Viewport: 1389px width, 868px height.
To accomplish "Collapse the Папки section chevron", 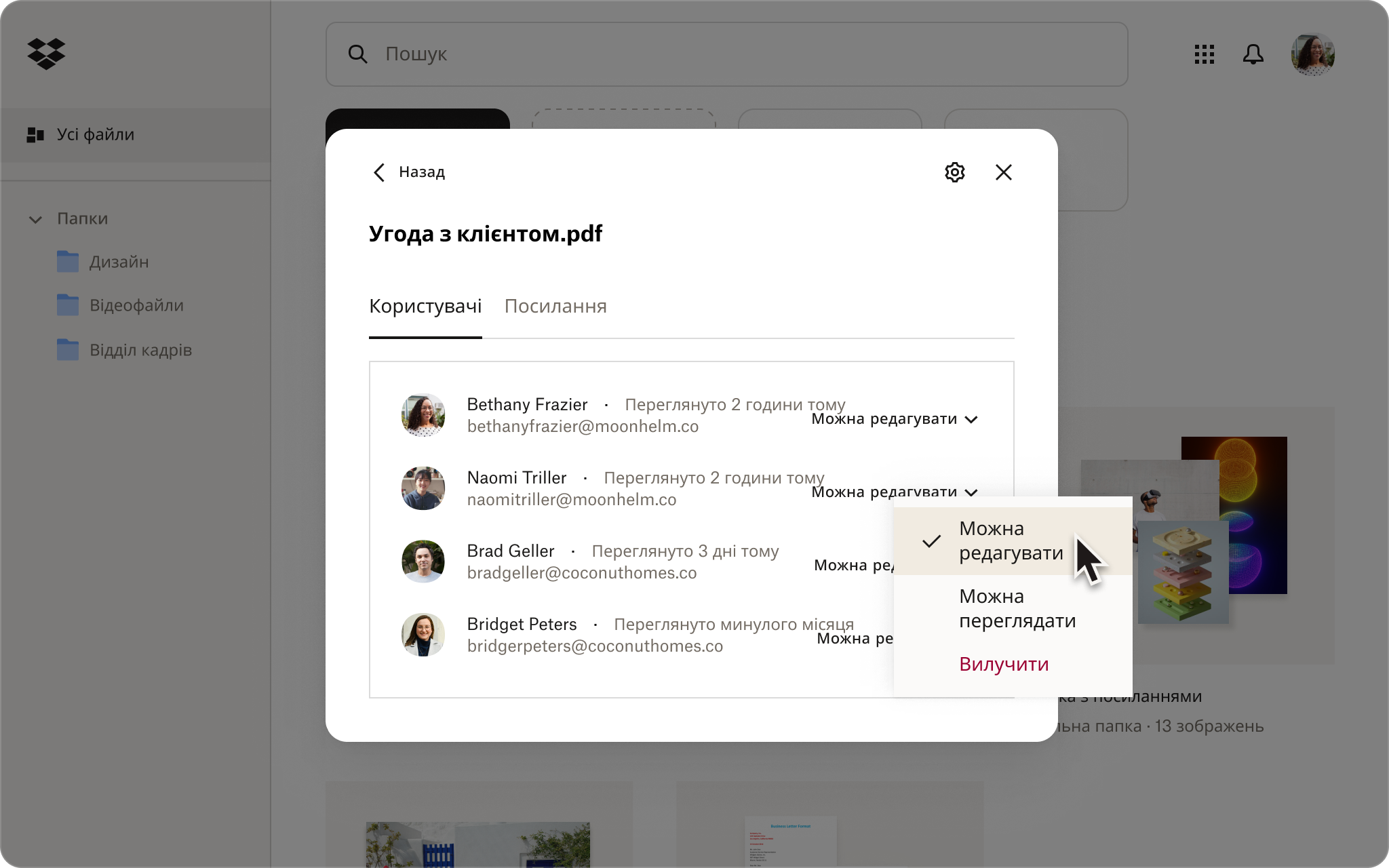I will pyautogui.click(x=35, y=218).
